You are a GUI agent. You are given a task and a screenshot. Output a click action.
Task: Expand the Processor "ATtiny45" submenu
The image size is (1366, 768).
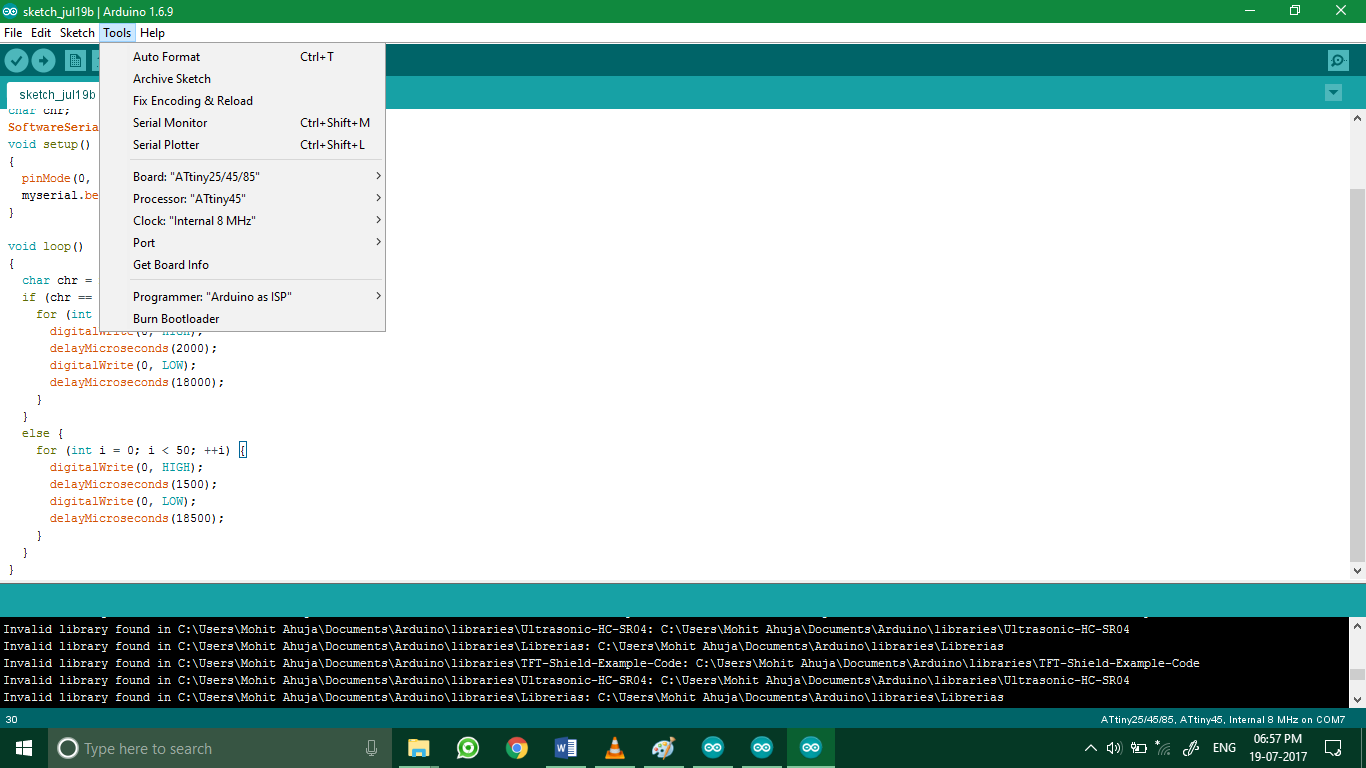(x=242, y=199)
